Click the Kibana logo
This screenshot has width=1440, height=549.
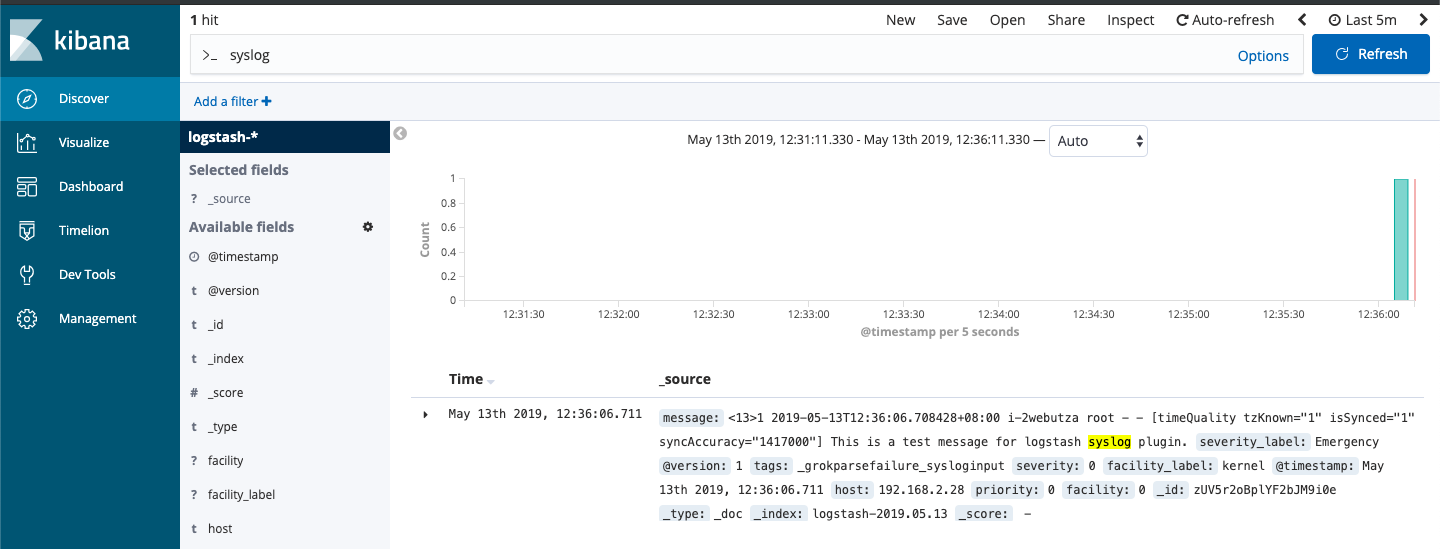70,41
